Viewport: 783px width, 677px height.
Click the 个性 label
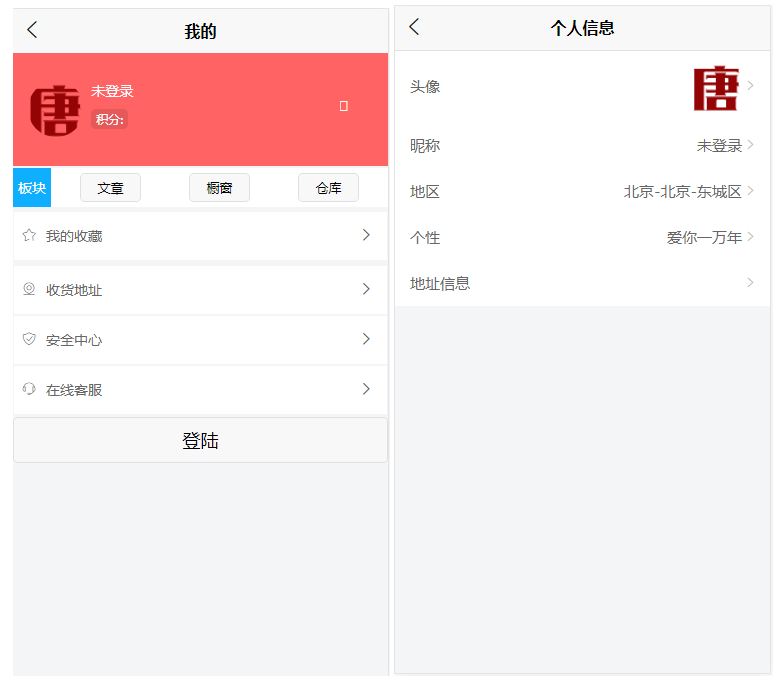425,238
